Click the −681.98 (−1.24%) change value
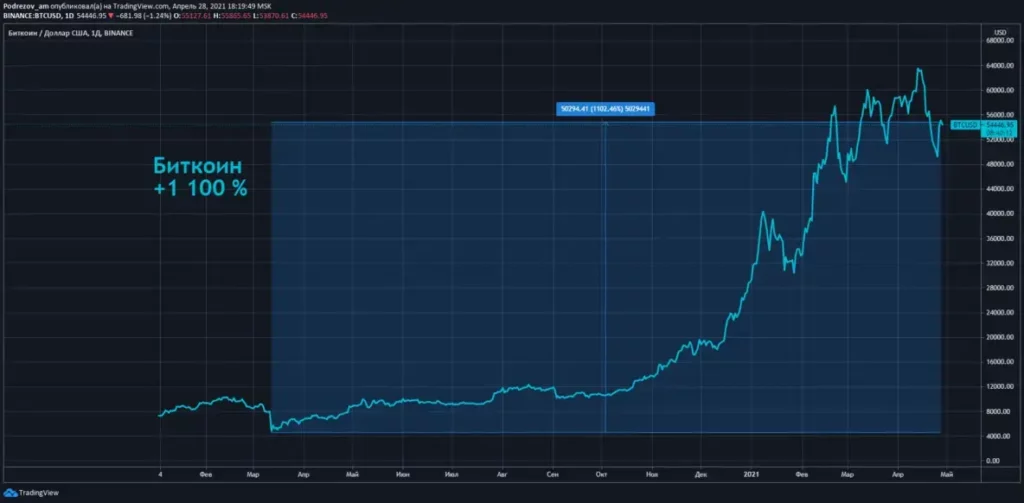1024x503 pixels. [142, 14]
